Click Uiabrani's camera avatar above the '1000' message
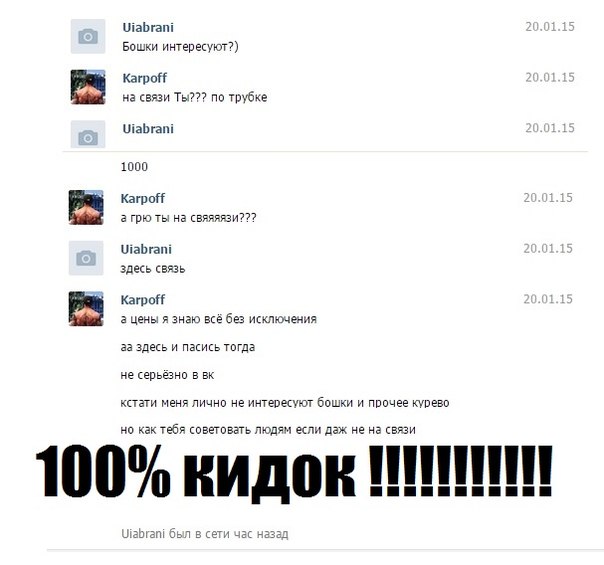The height and width of the screenshot is (565, 604). click(88, 134)
